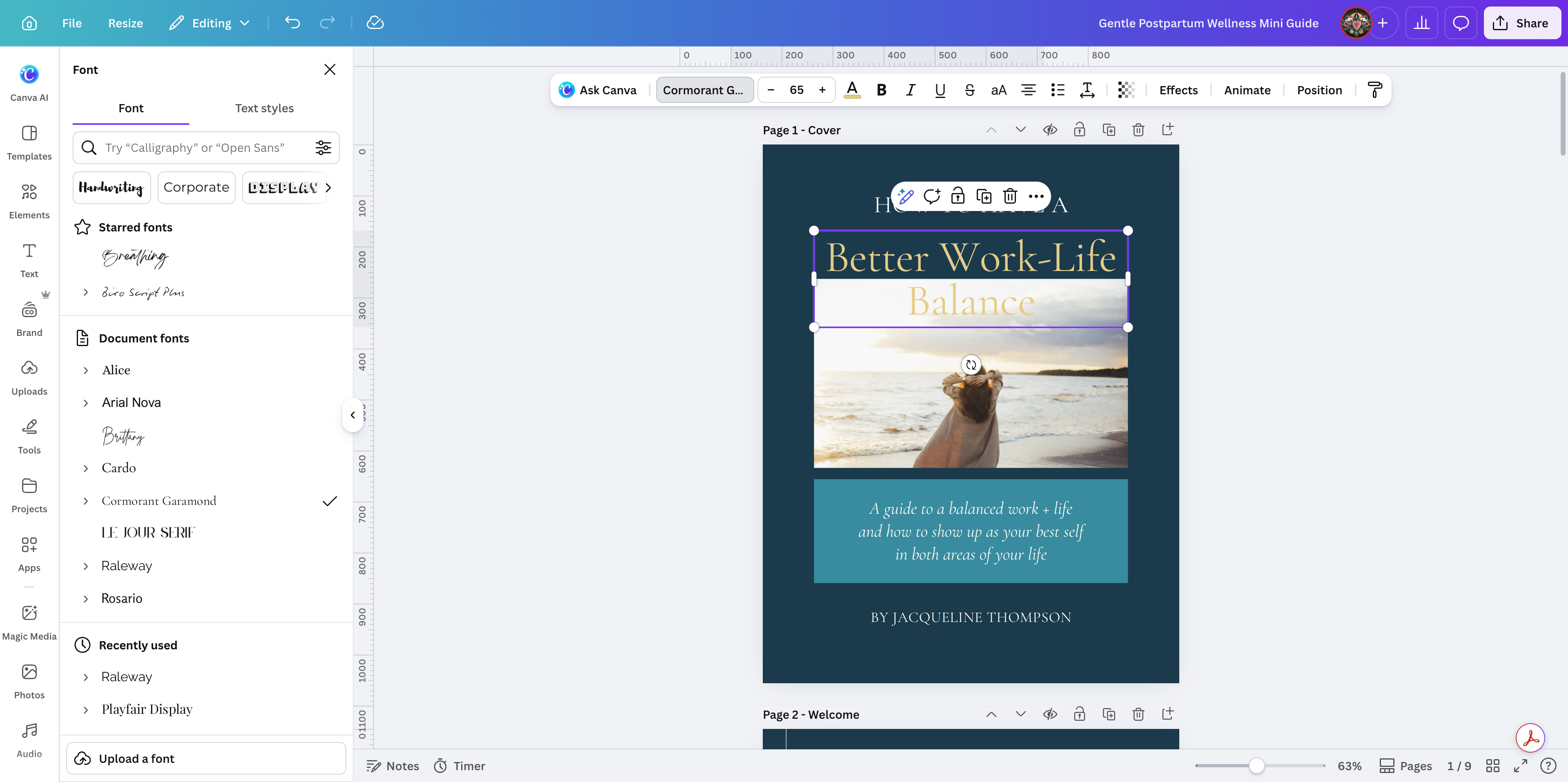
Task: Toggle bold formatting on the text
Action: click(x=881, y=90)
